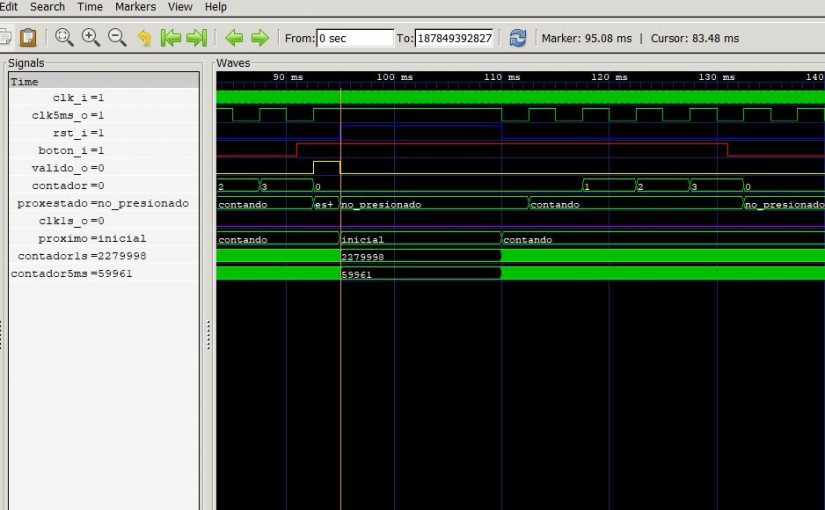825x510 pixels.
Task: Select the boton_i signal row
Action: pyautogui.click(x=104, y=151)
